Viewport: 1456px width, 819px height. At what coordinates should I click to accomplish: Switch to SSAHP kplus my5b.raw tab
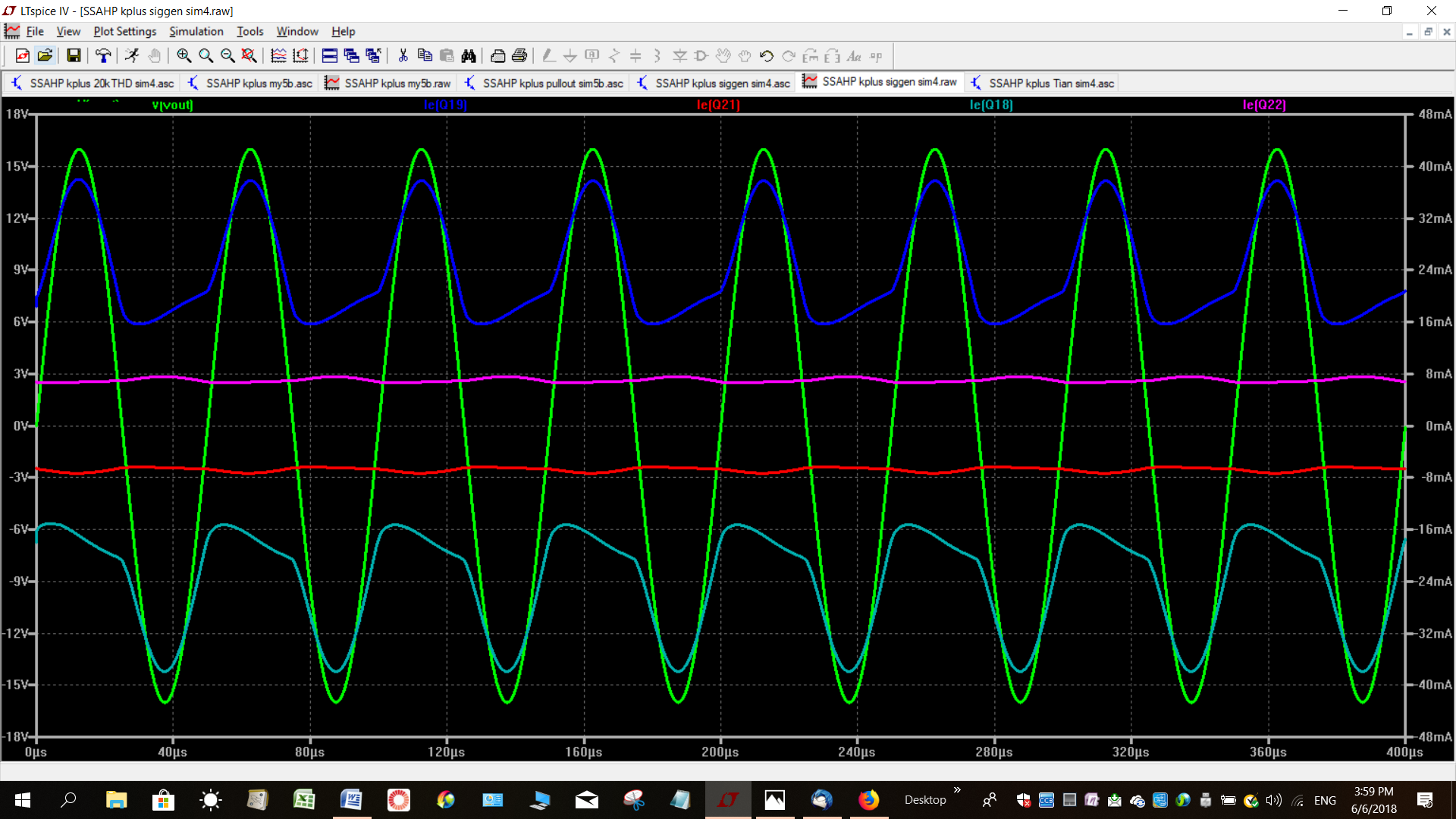[388, 83]
